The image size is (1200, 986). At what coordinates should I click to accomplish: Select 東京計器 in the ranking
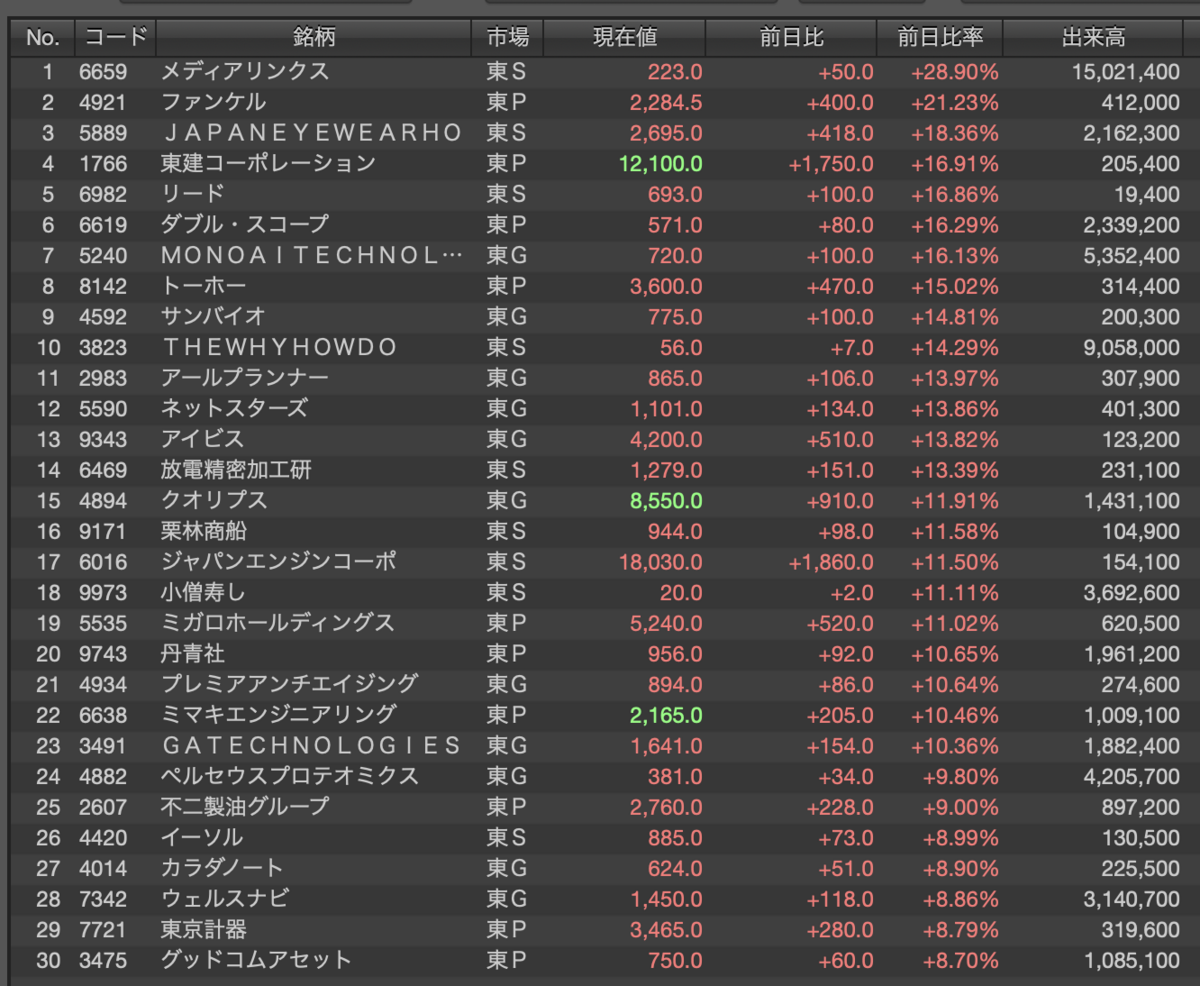click(203, 929)
